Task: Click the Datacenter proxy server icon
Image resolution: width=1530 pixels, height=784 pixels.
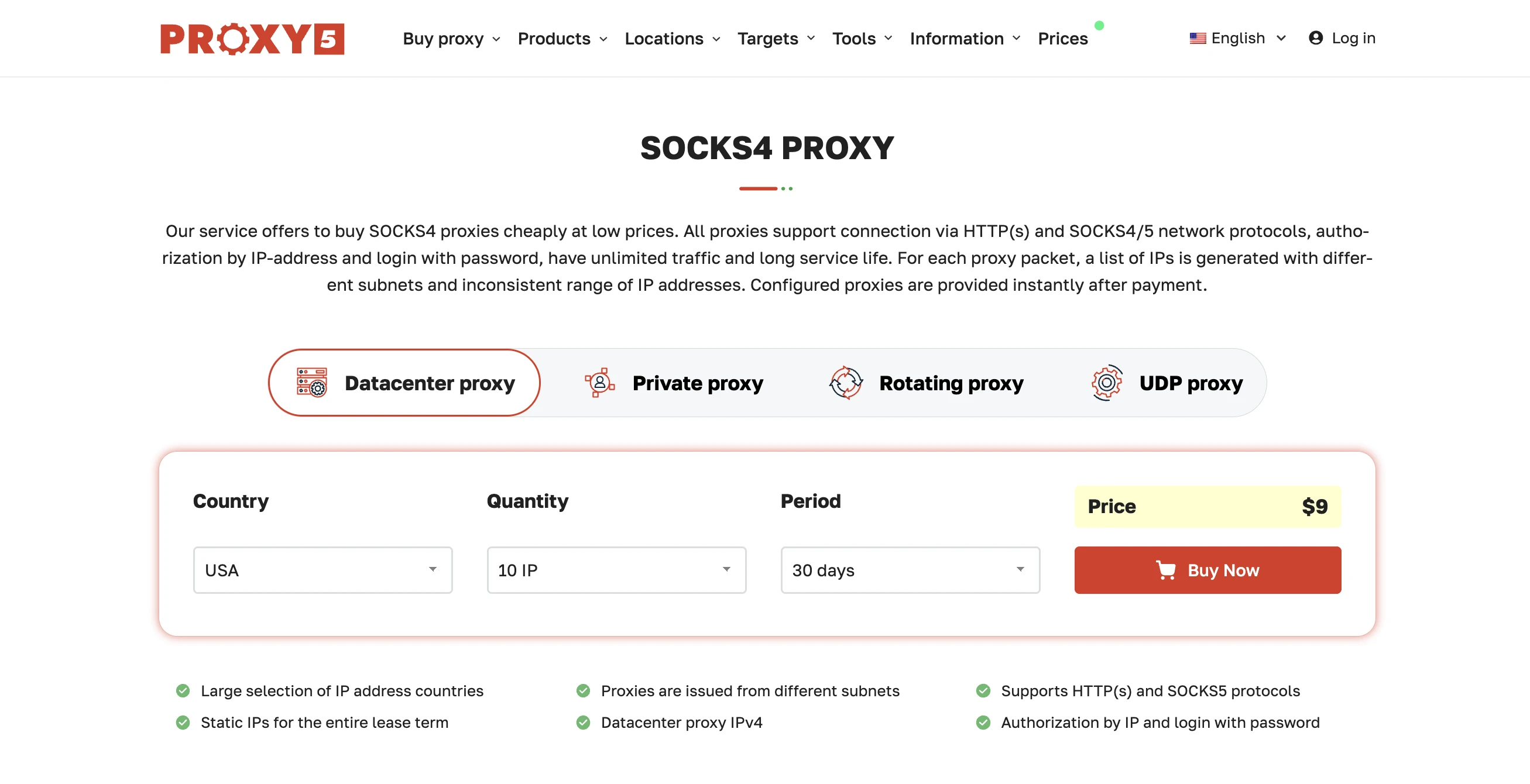Action: [x=312, y=383]
